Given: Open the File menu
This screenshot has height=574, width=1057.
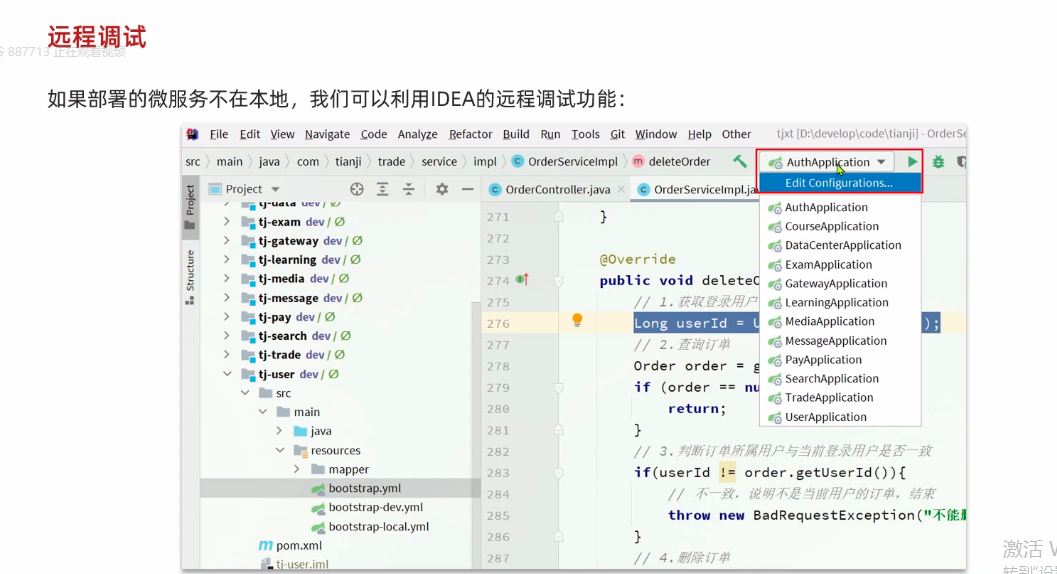Looking at the screenshot, I should [x=218, y=134].
